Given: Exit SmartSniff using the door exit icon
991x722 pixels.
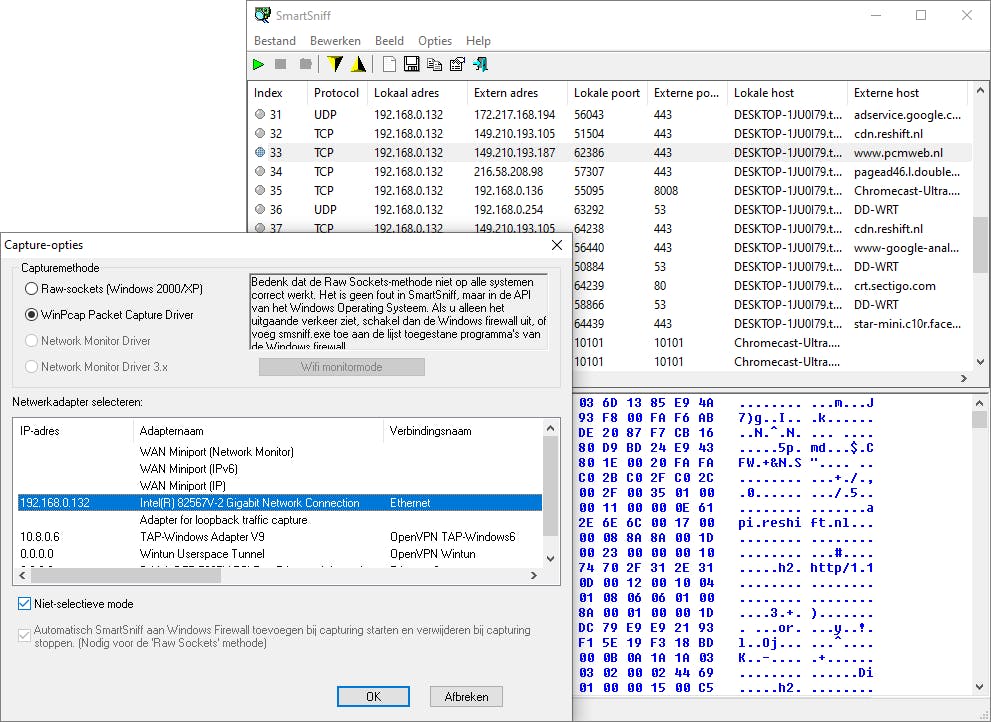Looking at the screenshot, I should click(x=480, y=63).
